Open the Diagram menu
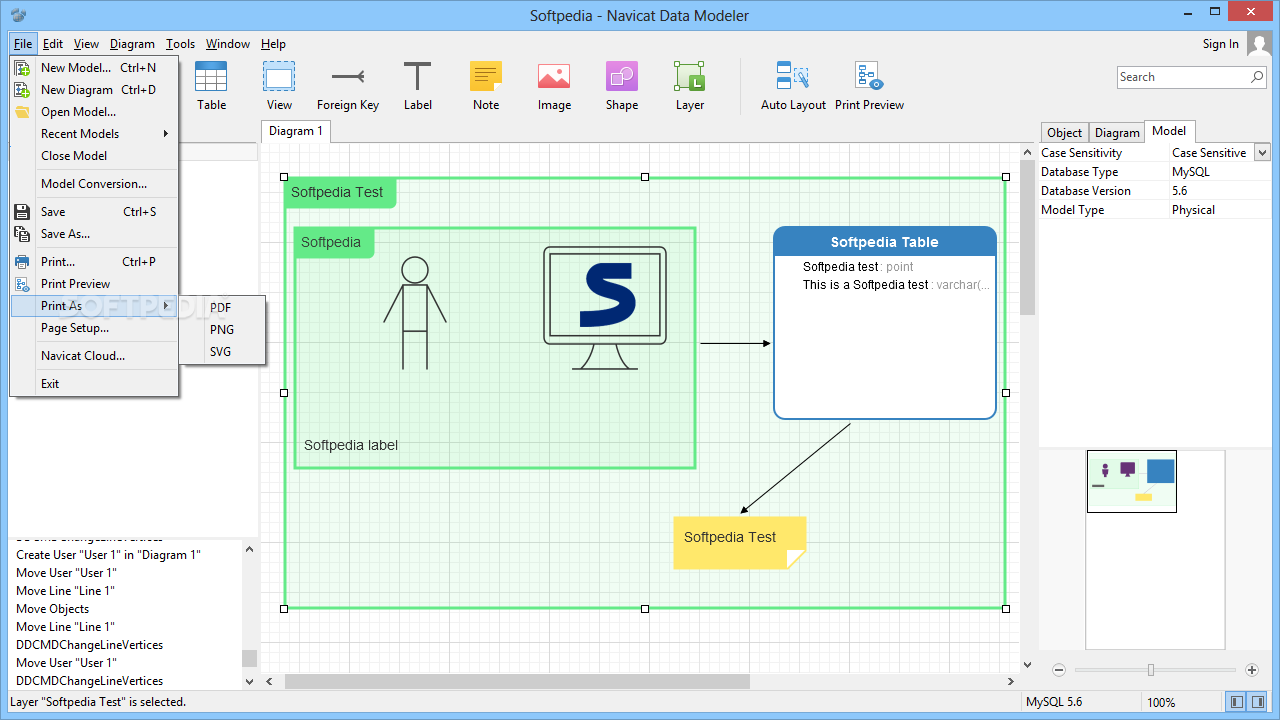This screenshot has height=720, width=1280. pyautogui.click(x=132, y=44)
